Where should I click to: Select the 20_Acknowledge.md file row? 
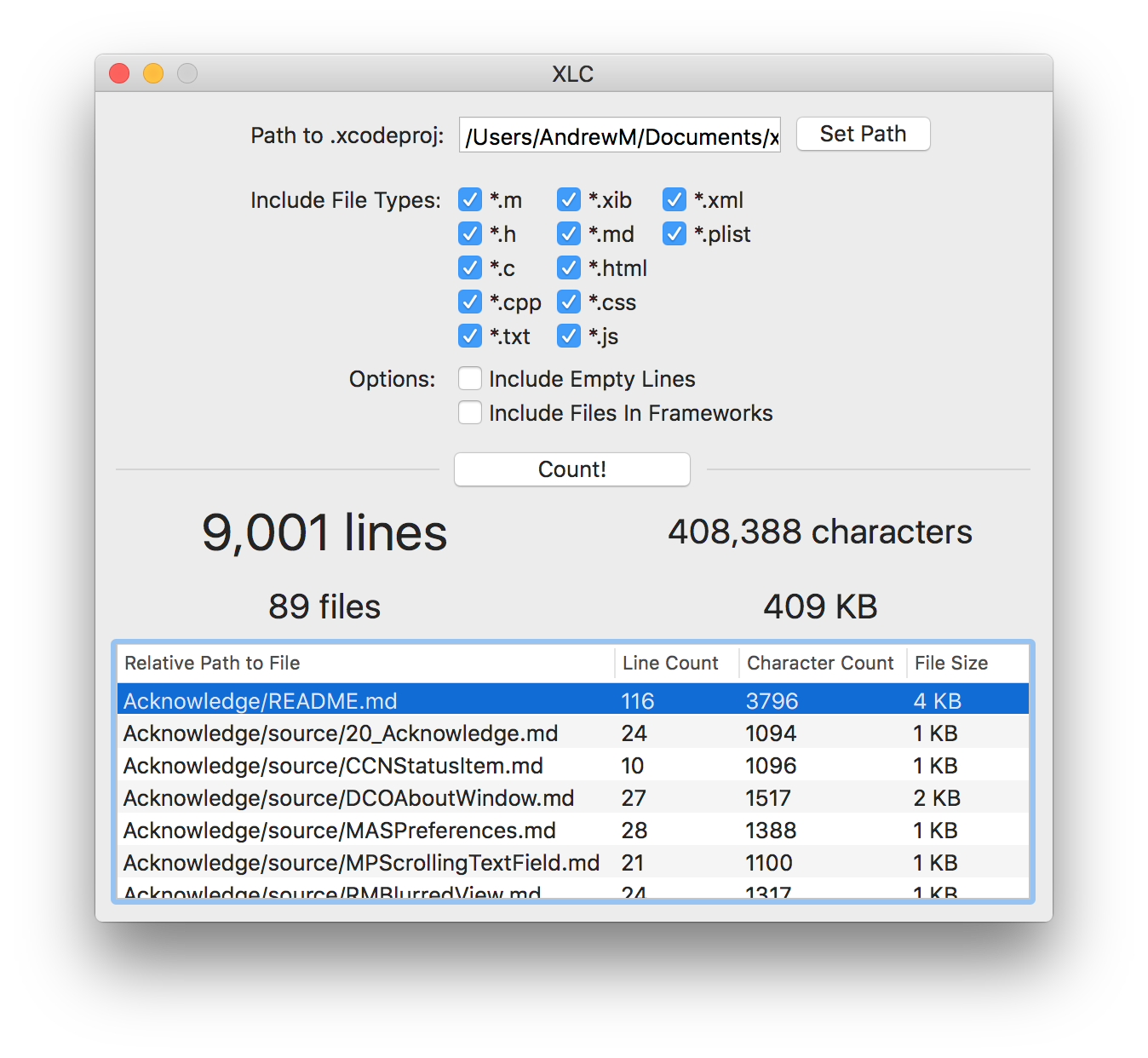[573, 733]
